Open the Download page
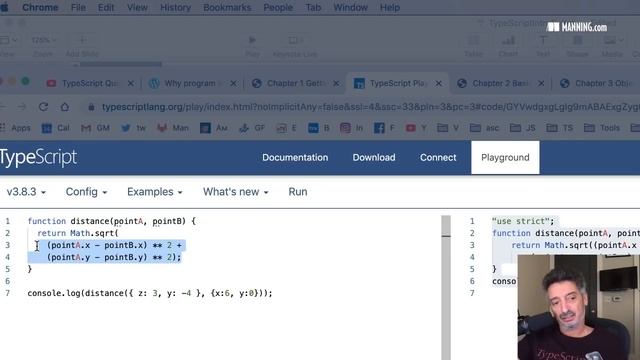This screenshot has width=640, height=360. pyautogui.click(x=374, y=158)
